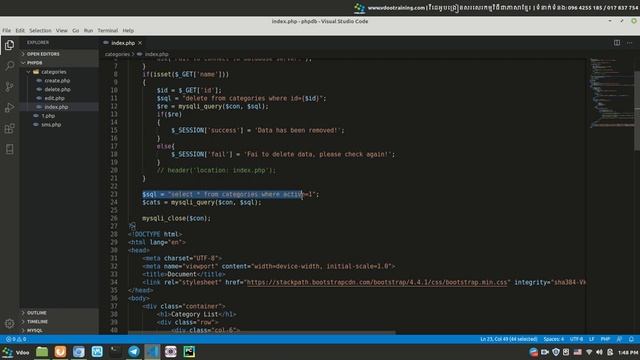
Task: Open the Extensions view
Action: [9, 129]
